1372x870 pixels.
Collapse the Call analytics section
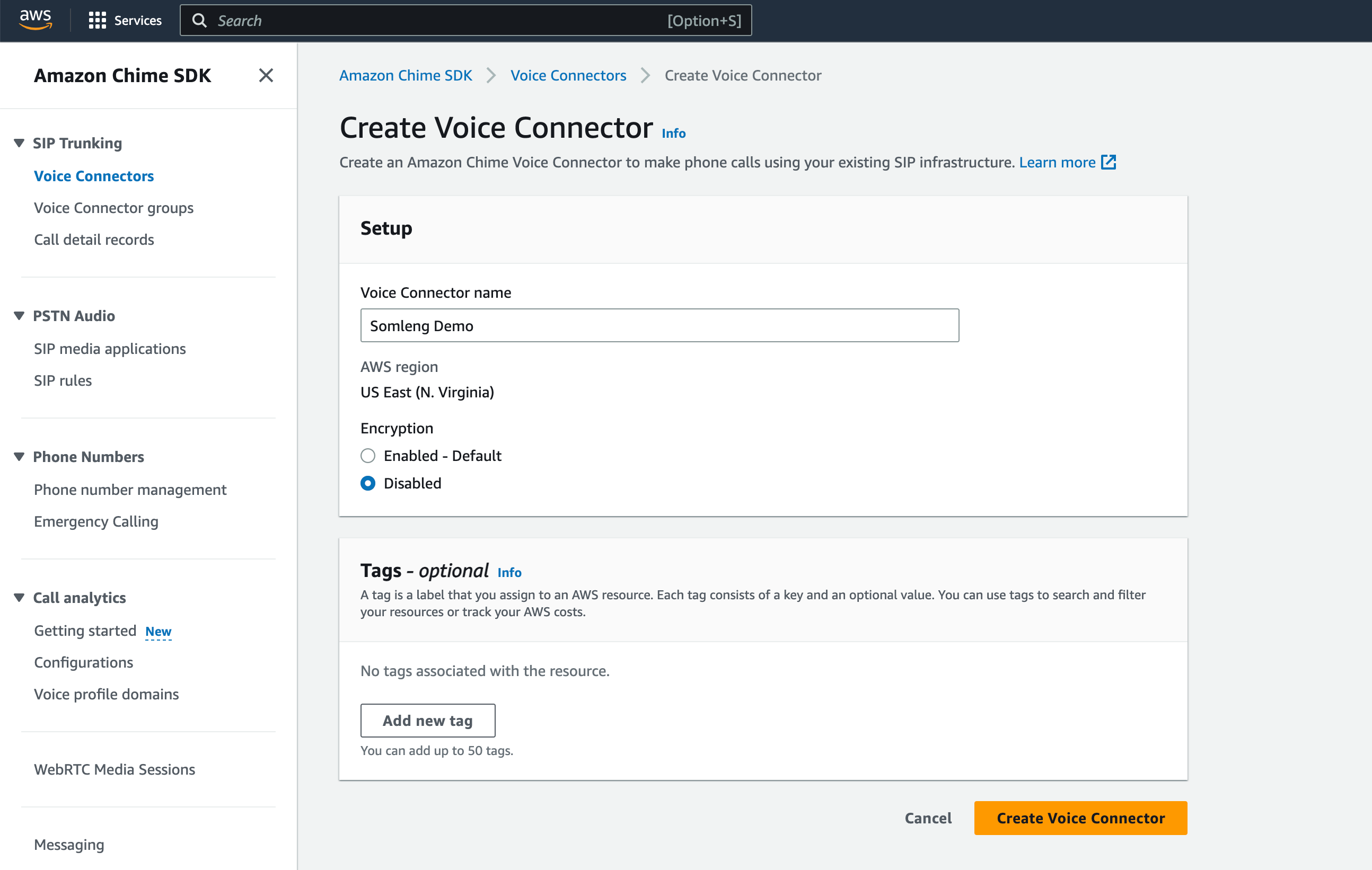point(20,597)
